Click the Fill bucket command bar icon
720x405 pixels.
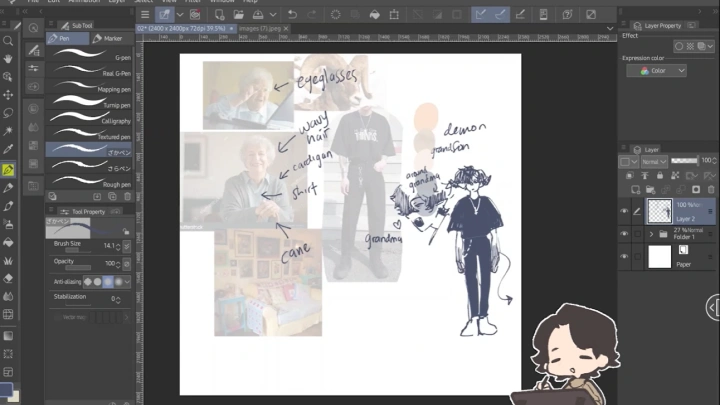(x=375, y=15)
